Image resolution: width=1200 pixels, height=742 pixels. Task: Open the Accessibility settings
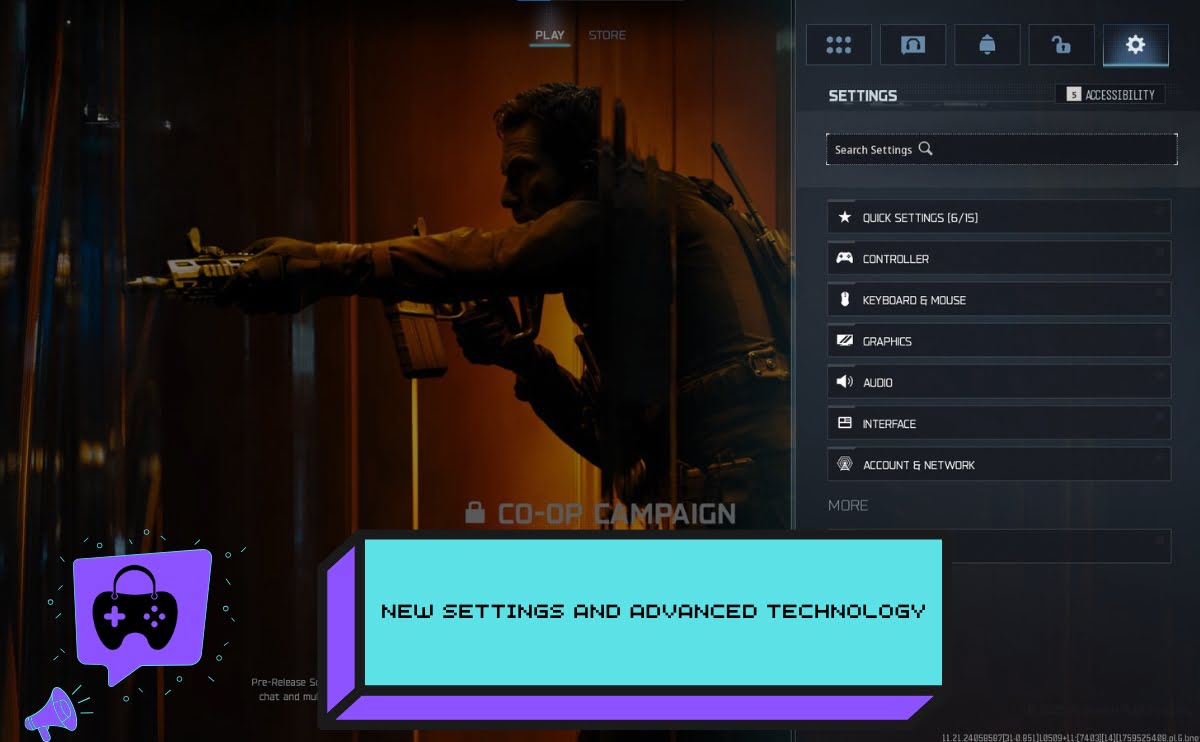click(x=1110, y=93)
